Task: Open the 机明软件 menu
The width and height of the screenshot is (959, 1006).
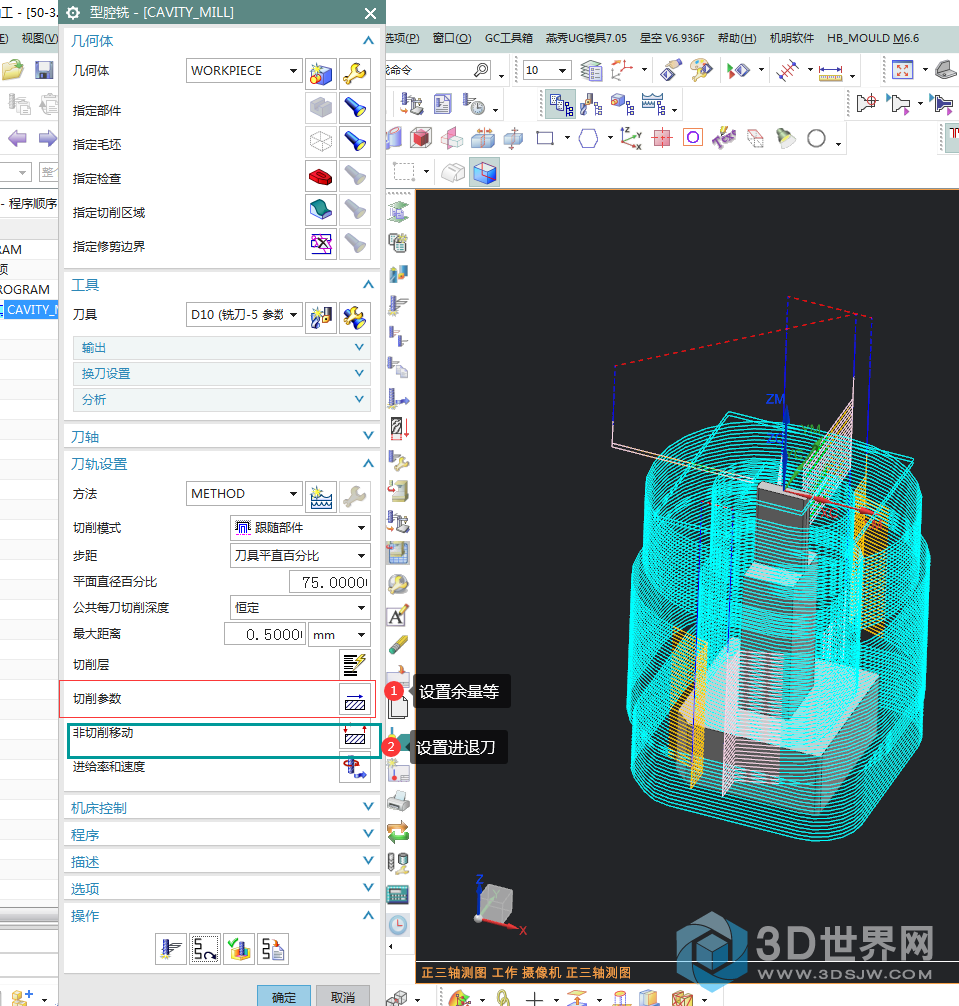Action: coord(792,38)
